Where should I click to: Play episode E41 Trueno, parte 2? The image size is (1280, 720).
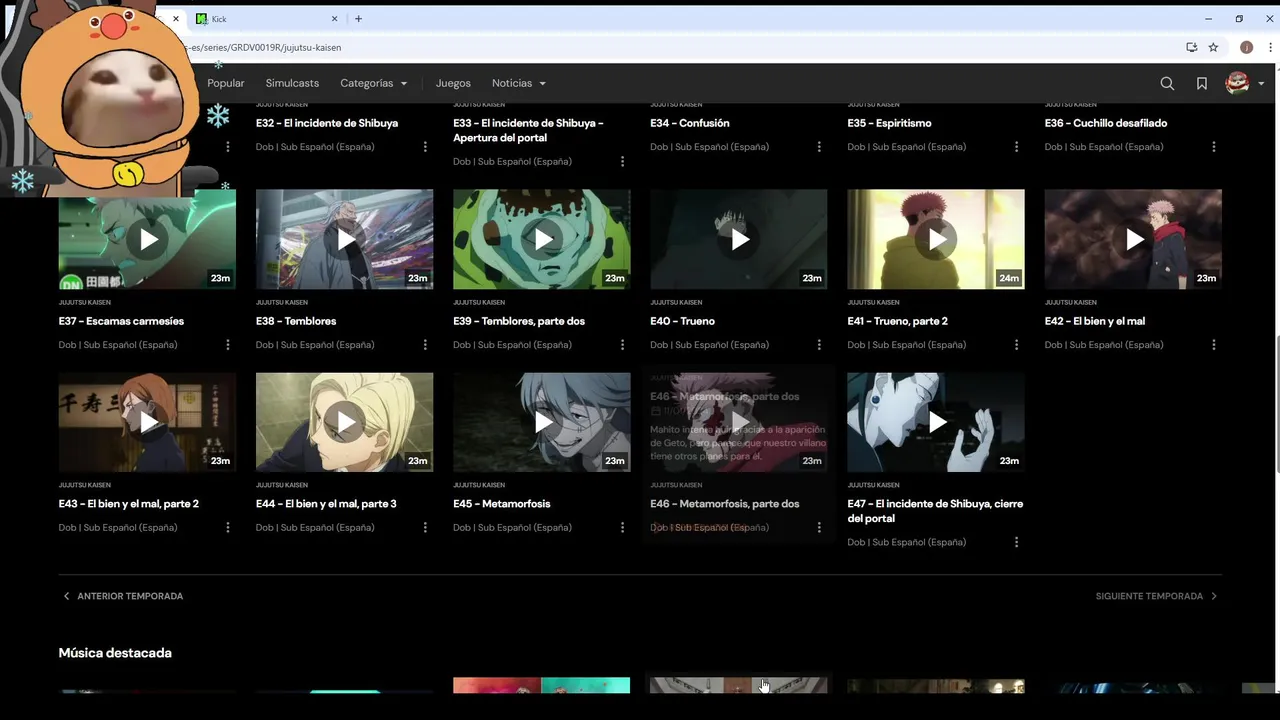click(936, 239)
